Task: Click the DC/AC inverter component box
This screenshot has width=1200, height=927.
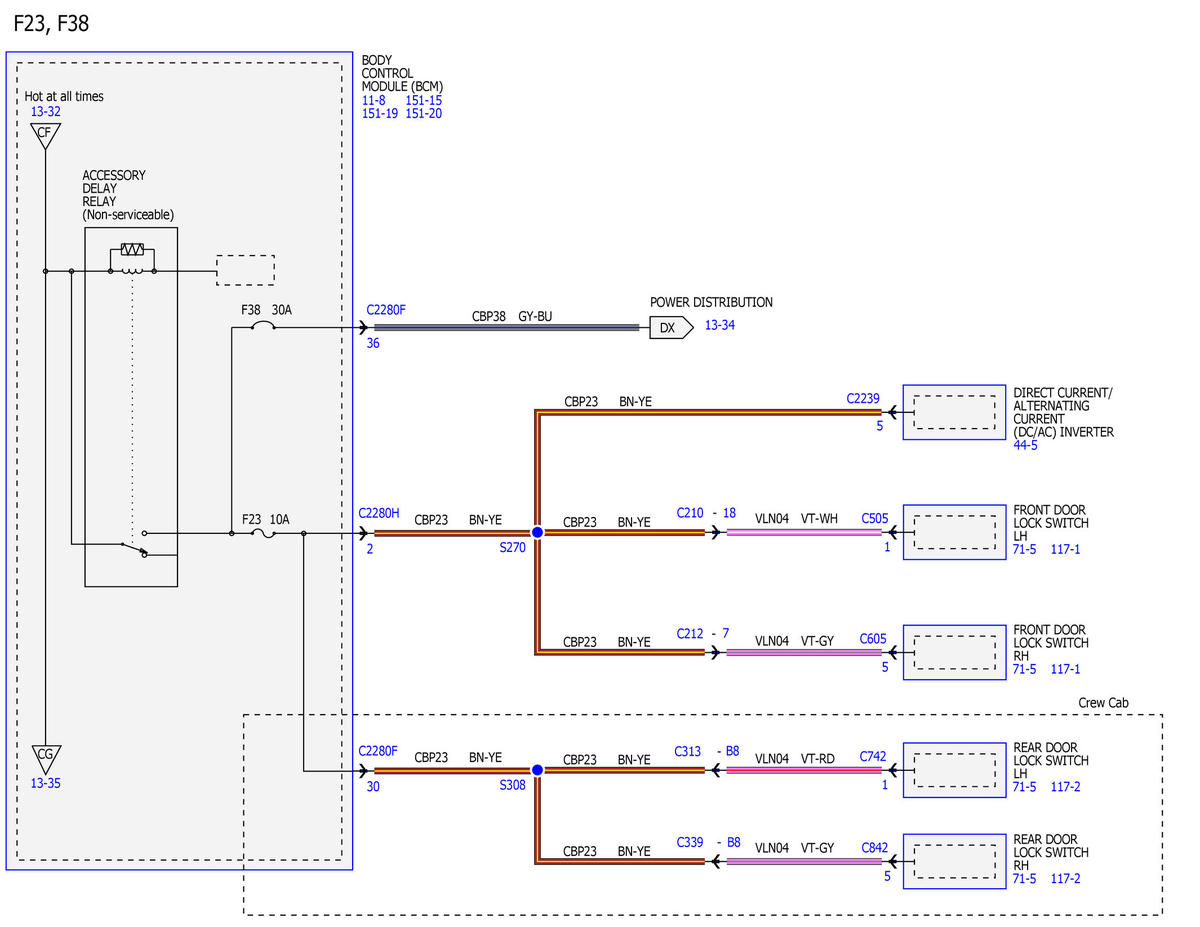Action: tap(955, 412)
